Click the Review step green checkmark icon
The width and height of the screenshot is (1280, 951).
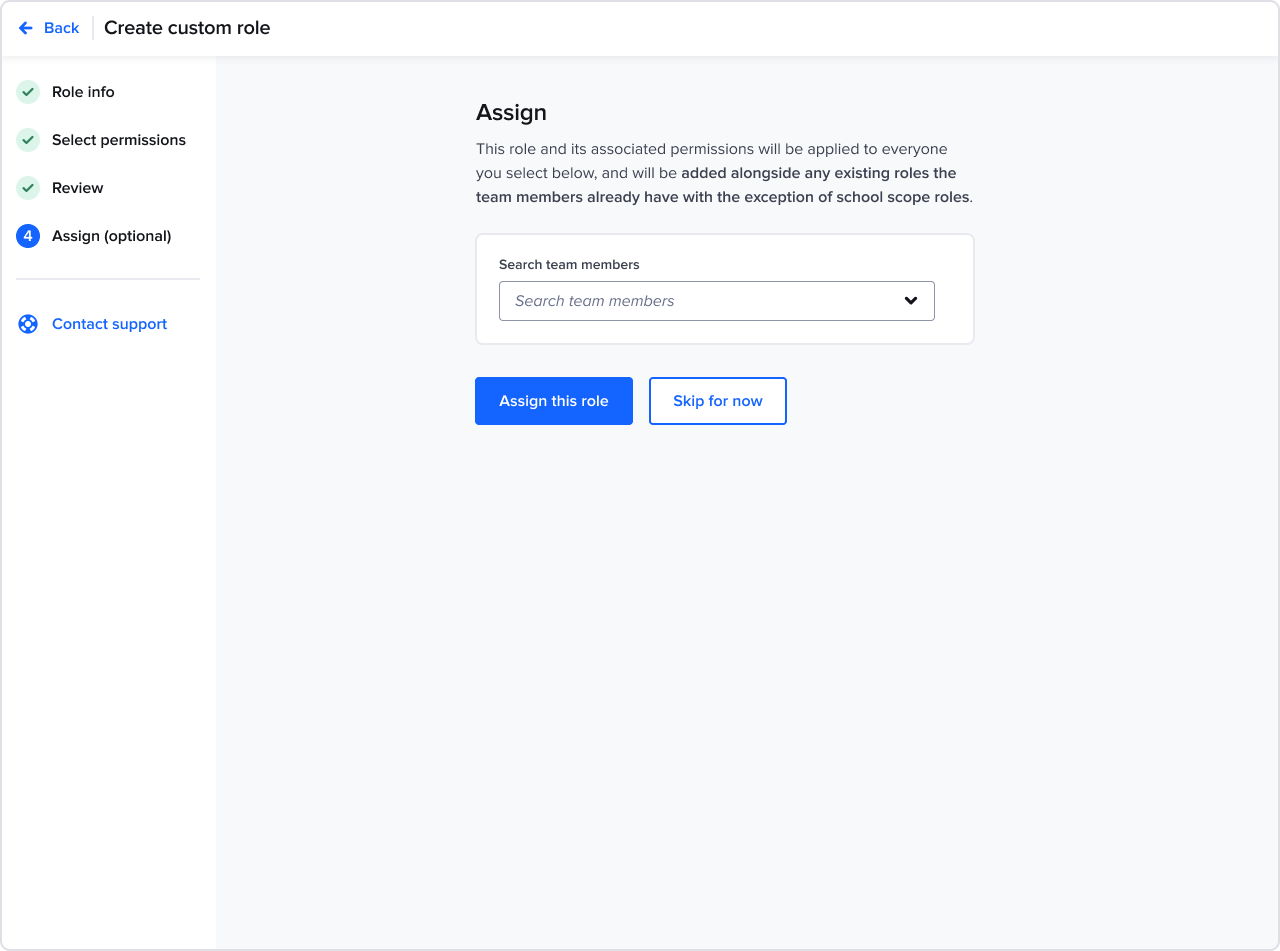28,188
